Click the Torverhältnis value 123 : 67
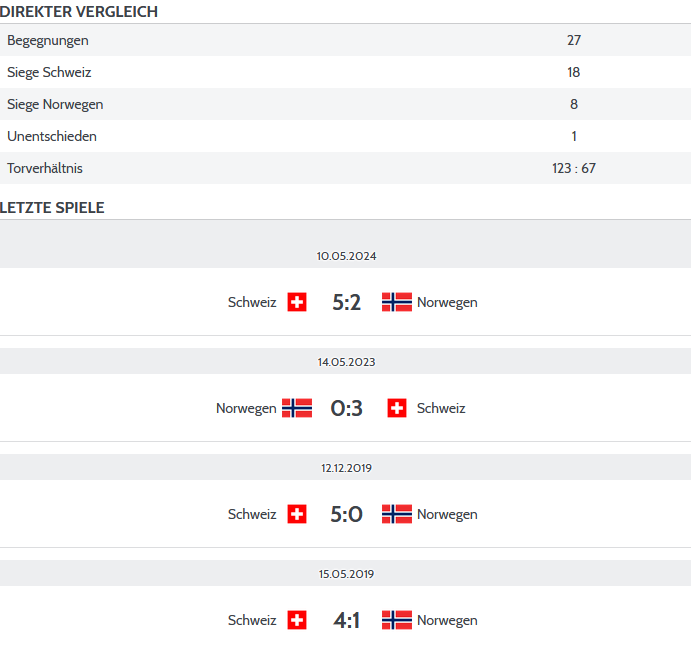 point(574,168)
